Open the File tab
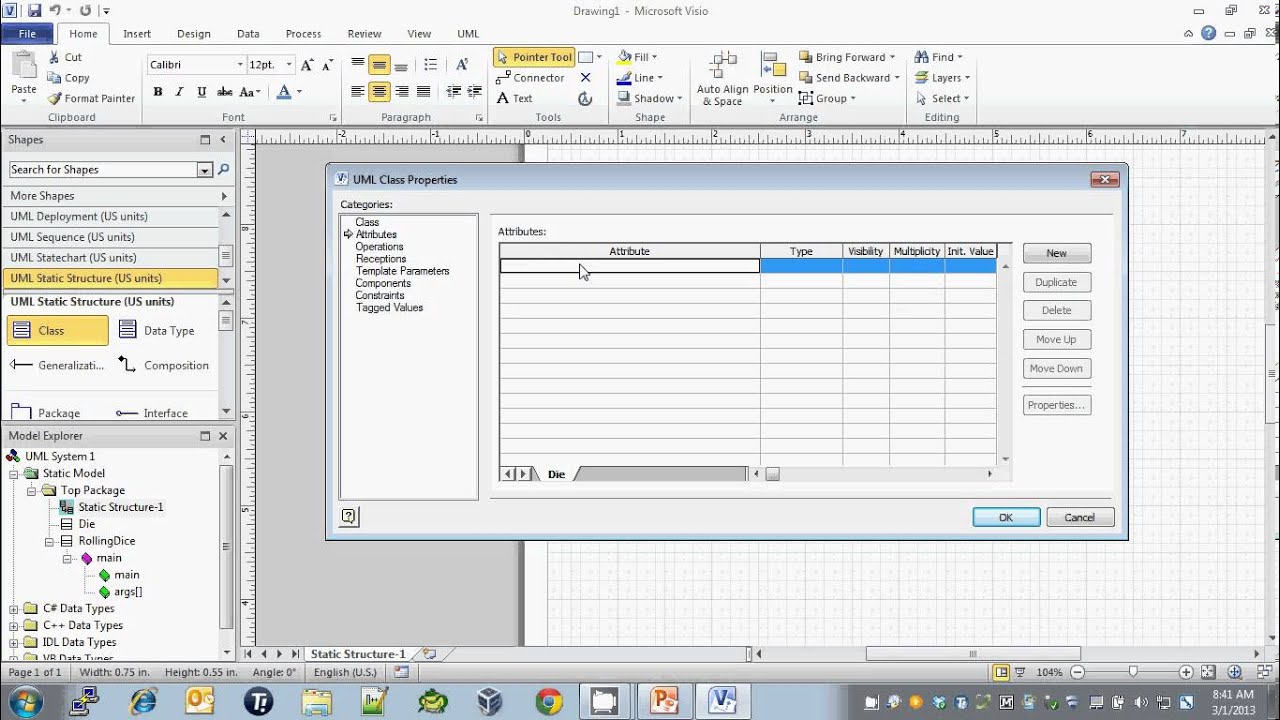Screen dimensions: 1280x720 click(27, 33)
